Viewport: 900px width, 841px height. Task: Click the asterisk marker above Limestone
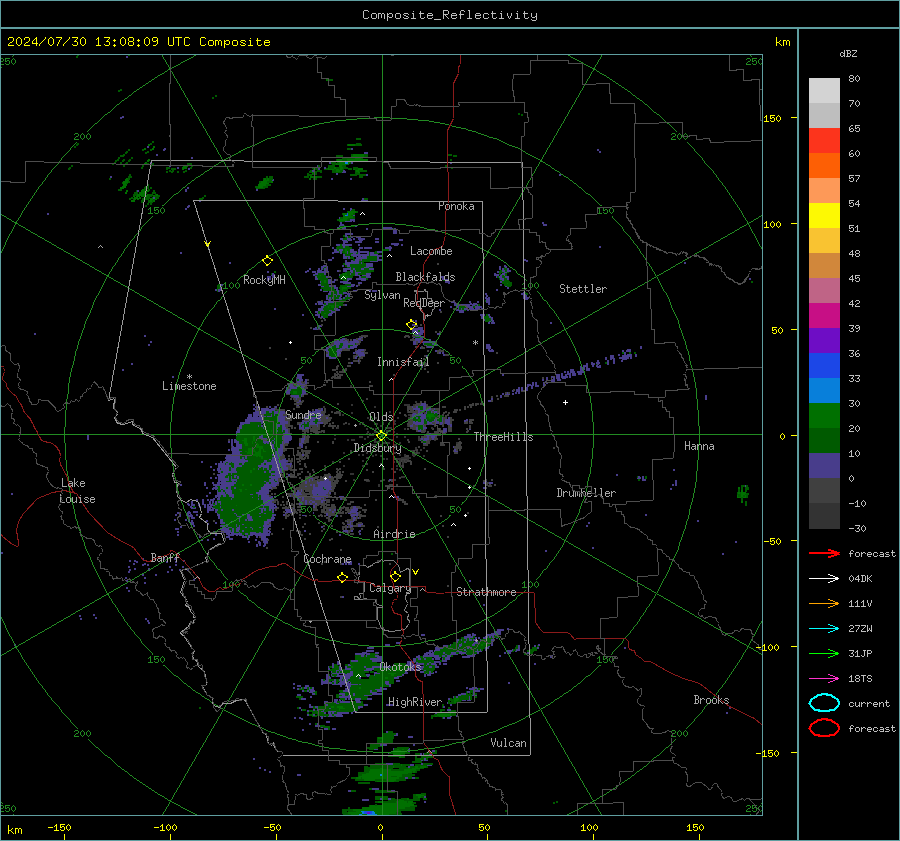point(189,377)
